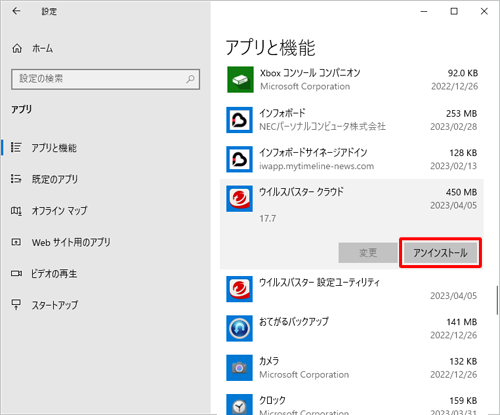Click the 450 MB size value
The image size is (500, 415).
461,192
